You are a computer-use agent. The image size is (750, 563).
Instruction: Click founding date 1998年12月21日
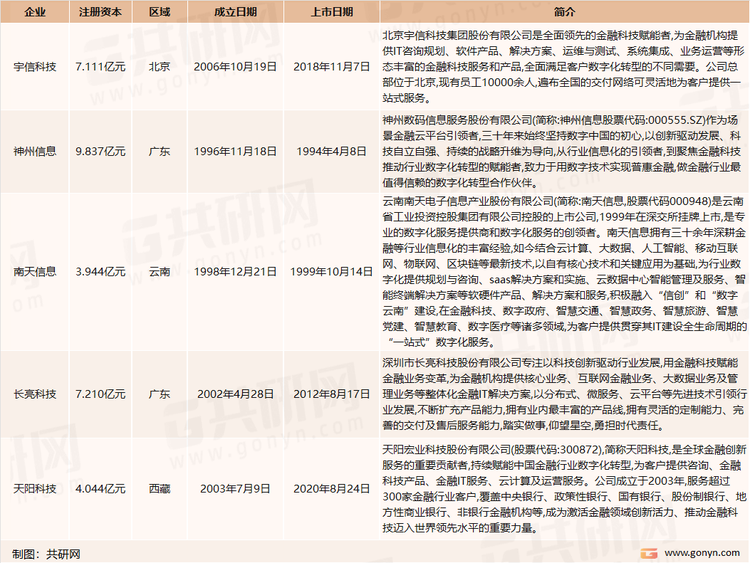235,272
